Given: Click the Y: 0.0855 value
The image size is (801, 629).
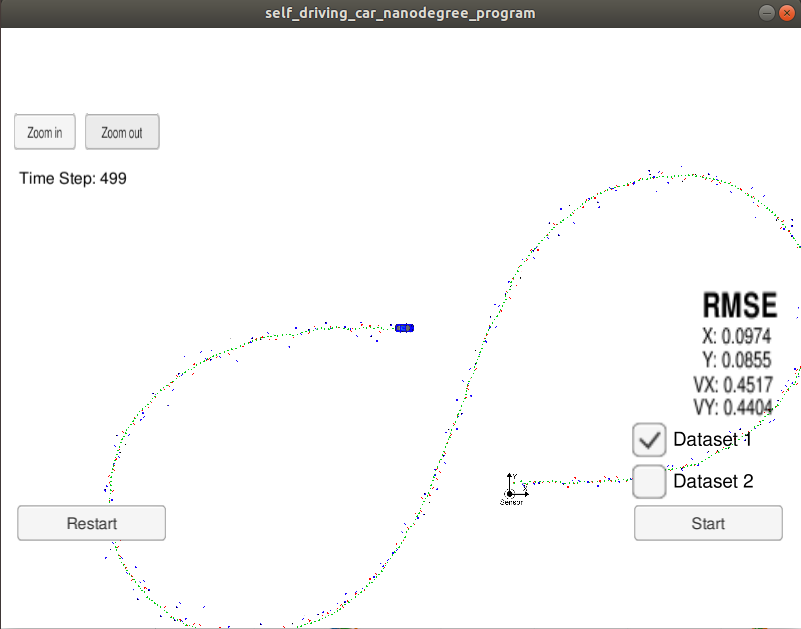Looking at the screenshot, I should click(x=737, y=360).
